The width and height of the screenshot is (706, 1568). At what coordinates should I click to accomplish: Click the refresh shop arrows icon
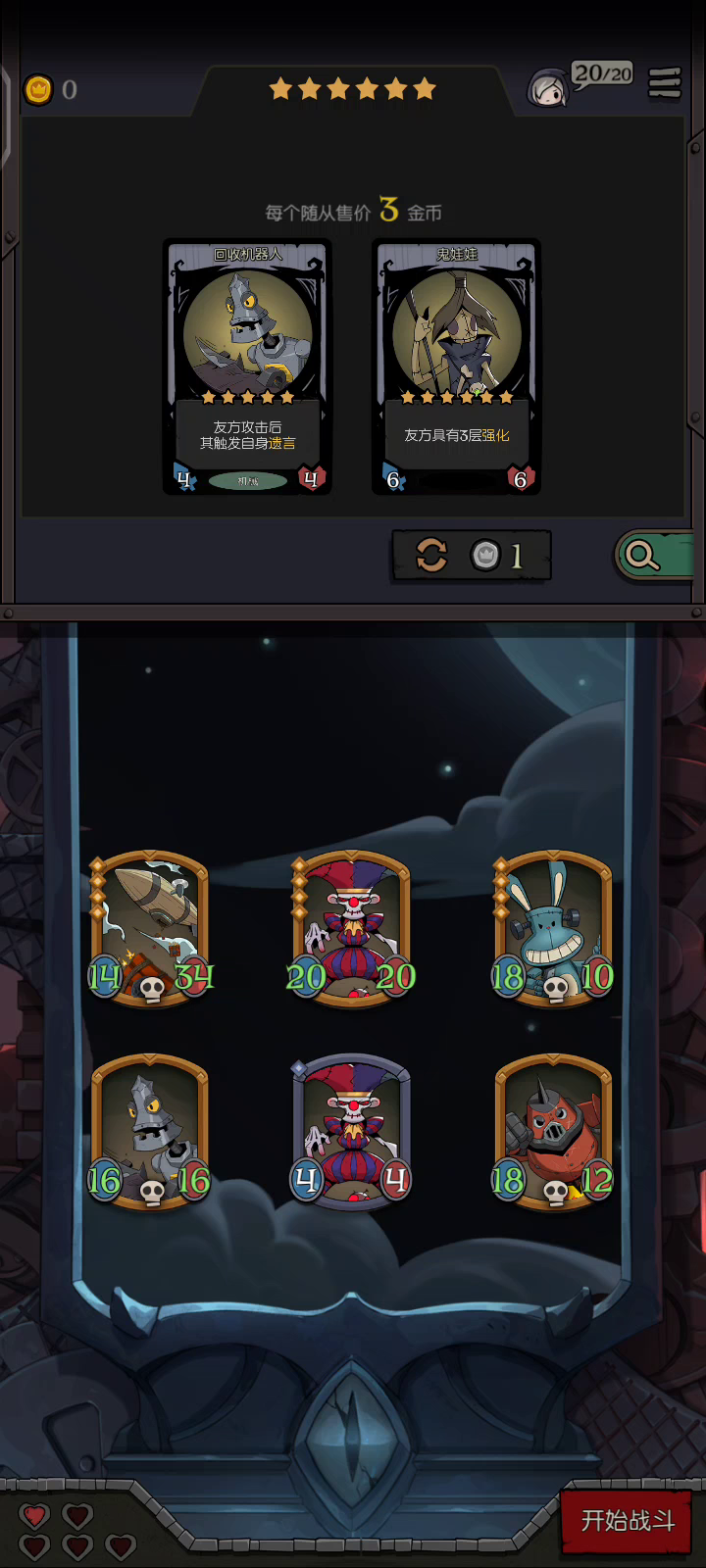[x=431, y=556]
